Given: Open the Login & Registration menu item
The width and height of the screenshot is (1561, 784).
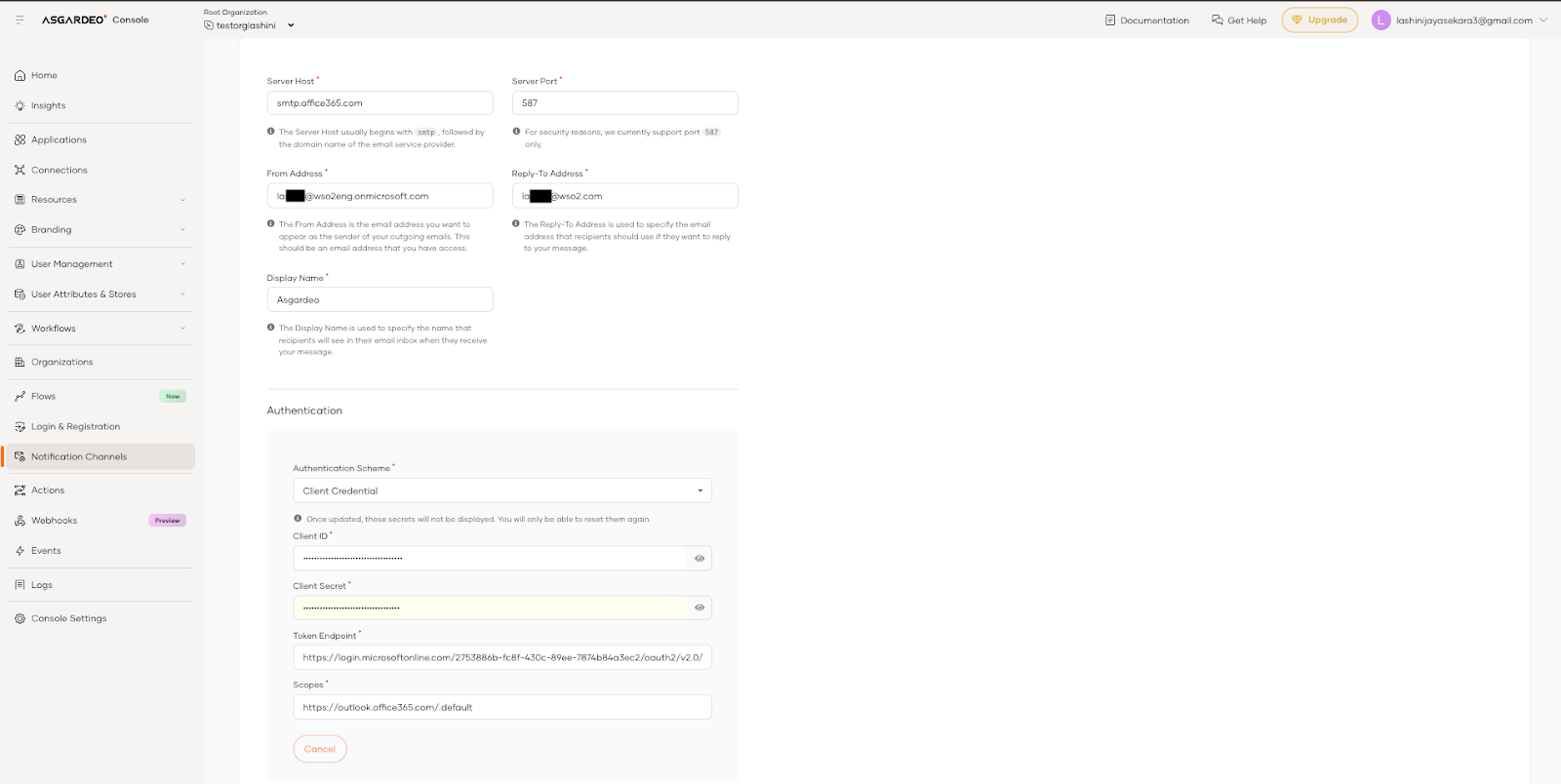Looking at the screenshot, I should click(x=75, y=426).
